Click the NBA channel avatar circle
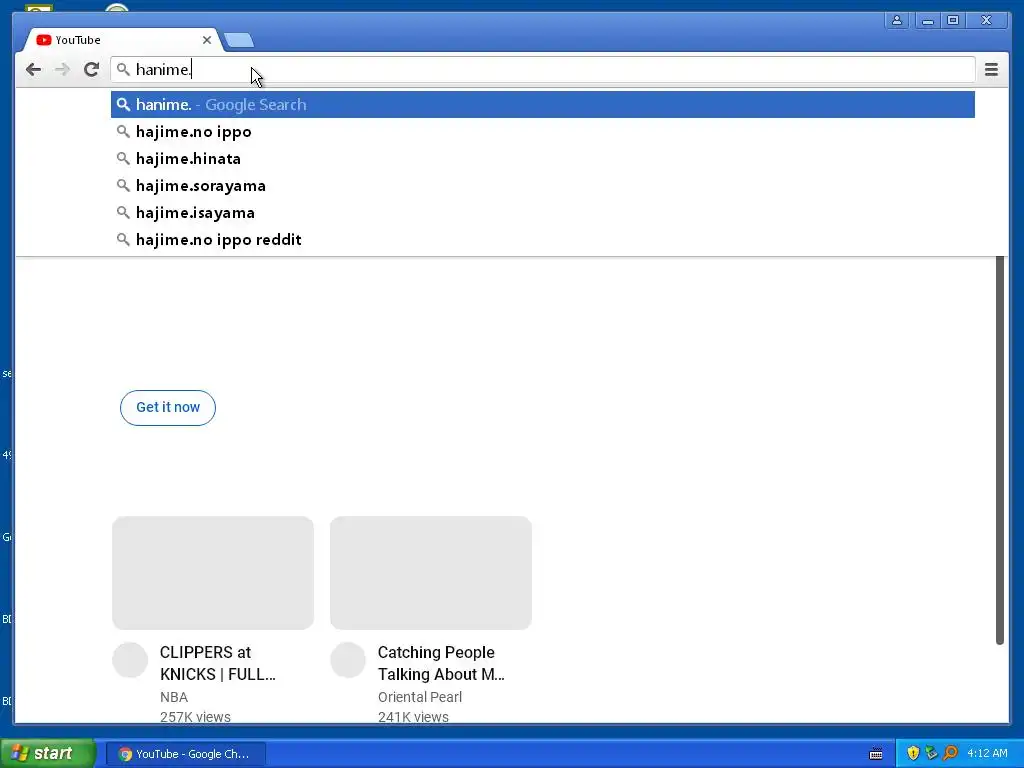Image resolution: width=1024 pixels, height=768 pixels. (x=130, y=660)
